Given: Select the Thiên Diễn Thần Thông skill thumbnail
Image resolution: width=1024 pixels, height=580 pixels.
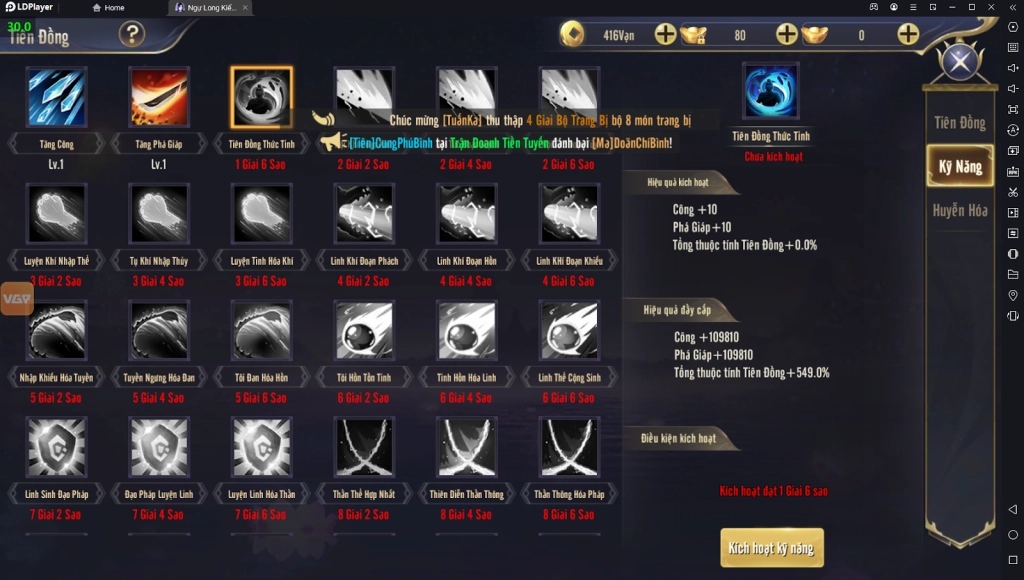Looking at the screenshot, I should [x=466, y=447].
